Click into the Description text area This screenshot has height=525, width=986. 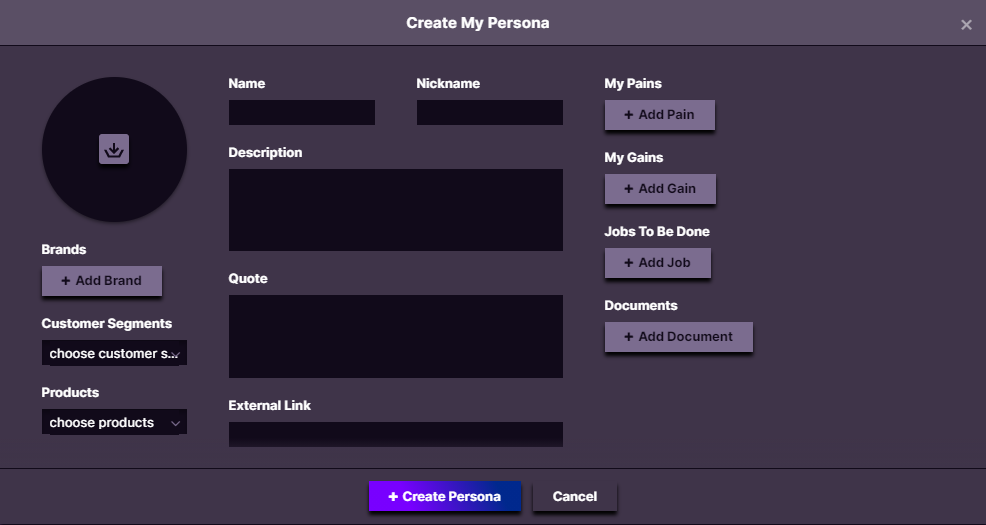point(396,210)
